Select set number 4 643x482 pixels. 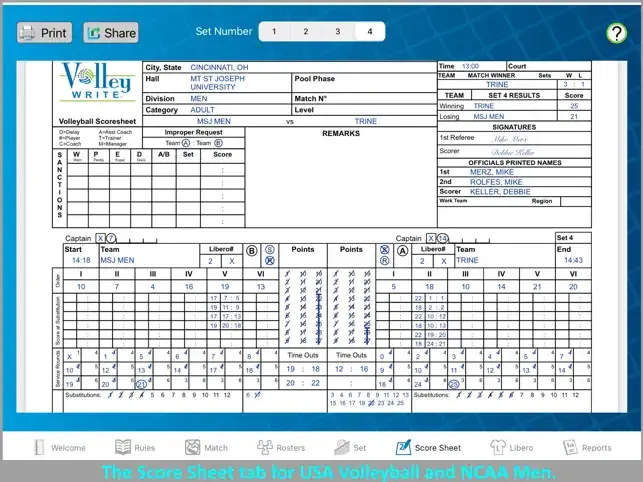(x=370, y=32)
